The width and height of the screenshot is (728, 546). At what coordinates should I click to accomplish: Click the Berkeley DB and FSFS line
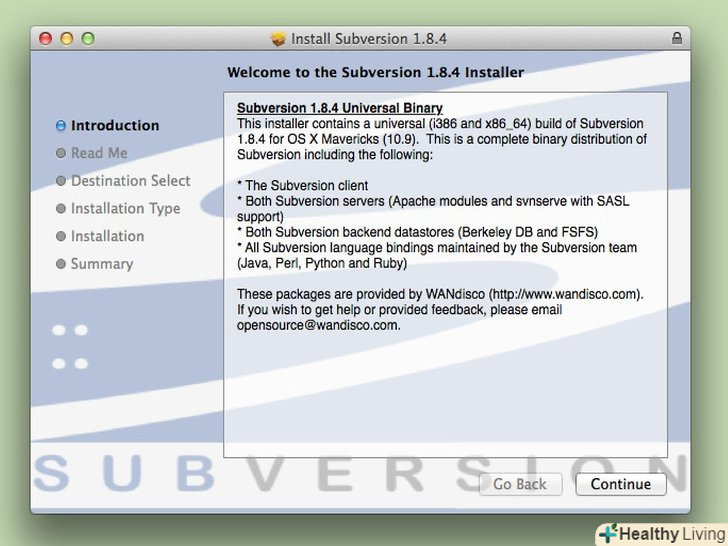click(x=417, y=232)
